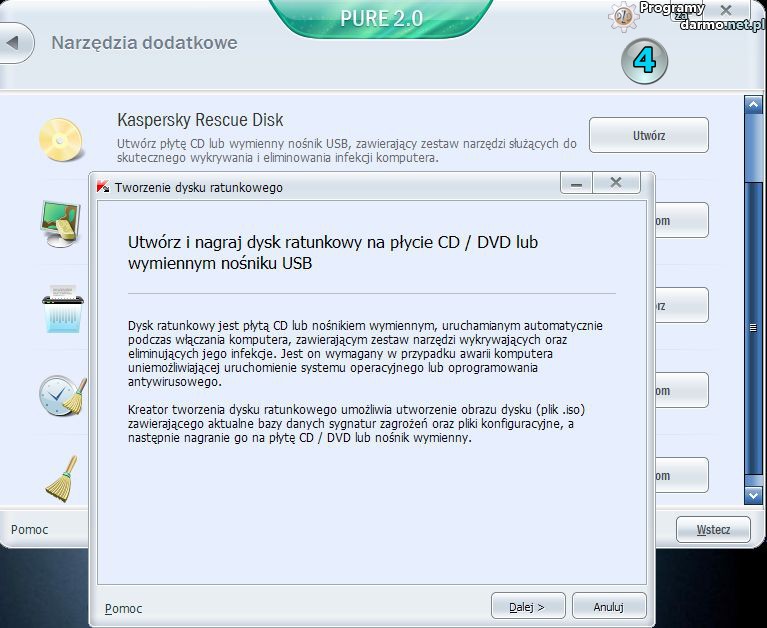767x628 pixels.
Task: Click the Kaspersky Rescue Disk heading
Action: point(200,120)
